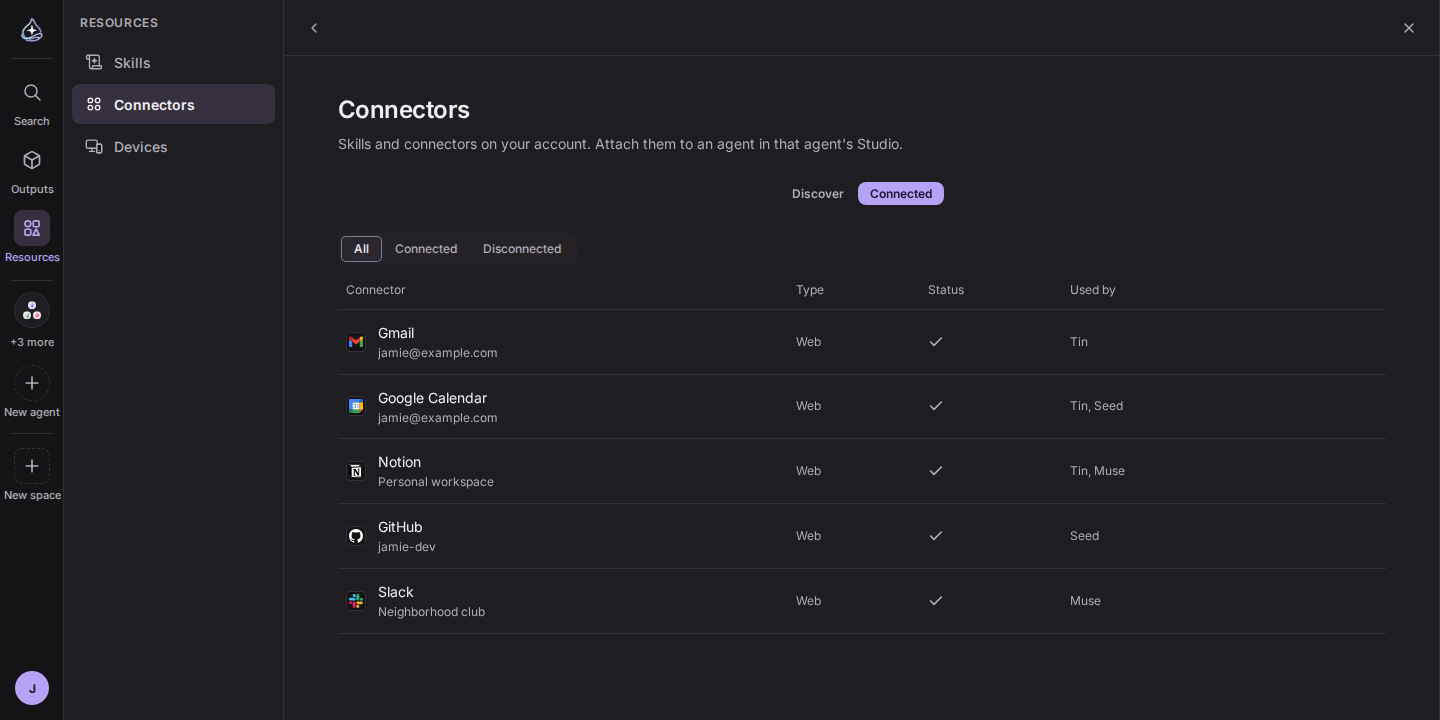This screenshot has width=1440, height=720.
Task: Click the Slack status checkmark
Action: (x=936, y=601)
